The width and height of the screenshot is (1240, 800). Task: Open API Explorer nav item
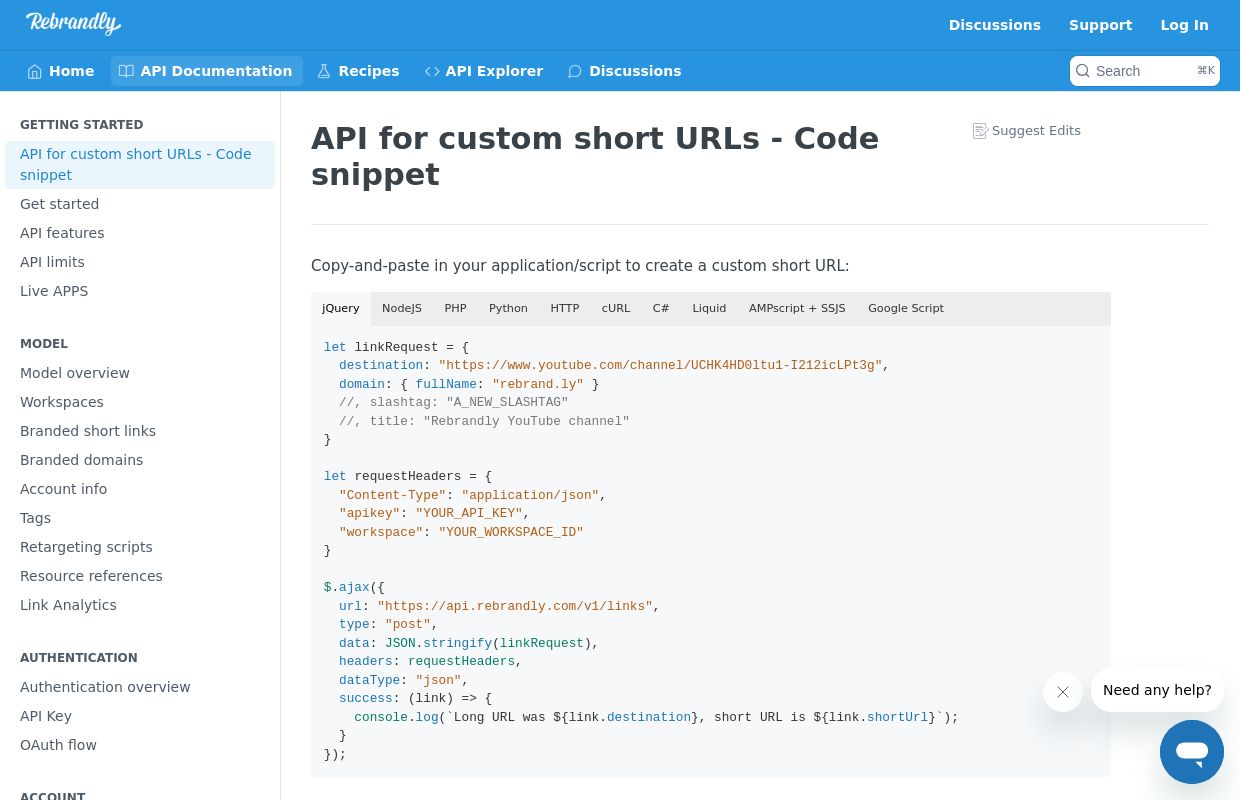click(x=484, y=71)
